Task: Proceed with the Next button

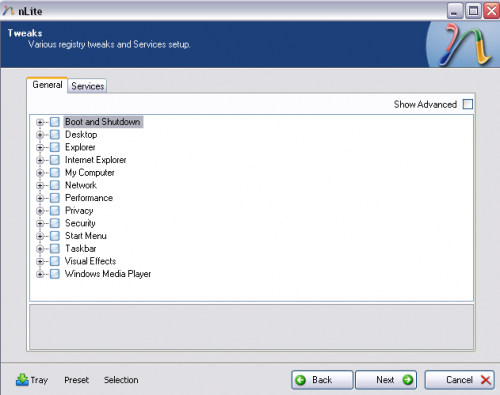Action: pyautogui.click(x=386, y=380)
